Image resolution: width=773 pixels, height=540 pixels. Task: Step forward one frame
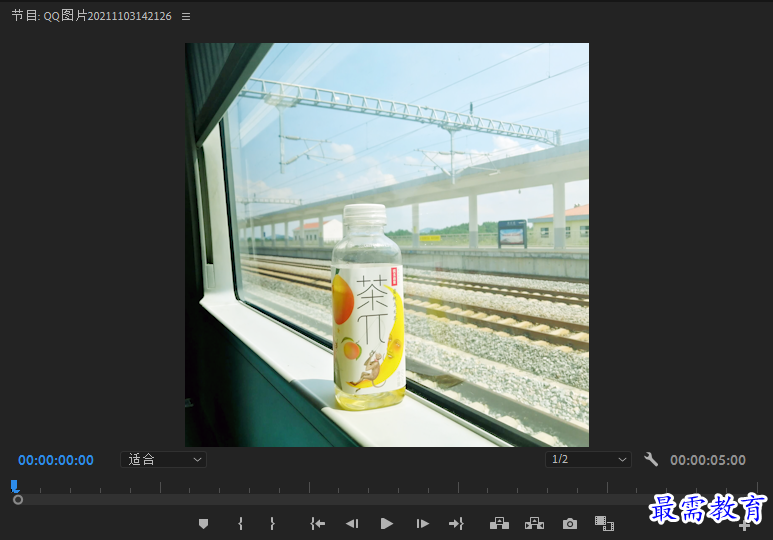click(x=422, y=524)
